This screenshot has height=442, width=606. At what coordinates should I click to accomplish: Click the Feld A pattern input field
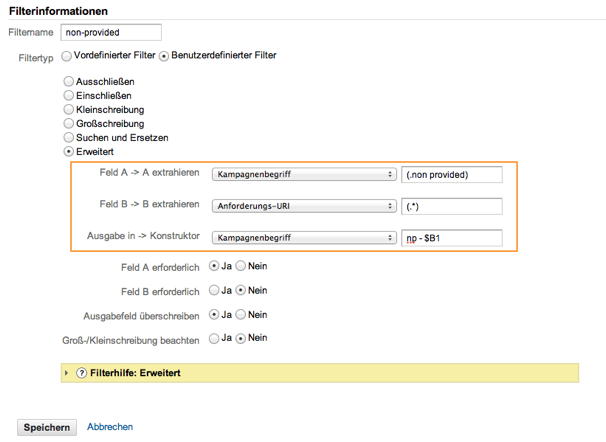click(451, 174)
